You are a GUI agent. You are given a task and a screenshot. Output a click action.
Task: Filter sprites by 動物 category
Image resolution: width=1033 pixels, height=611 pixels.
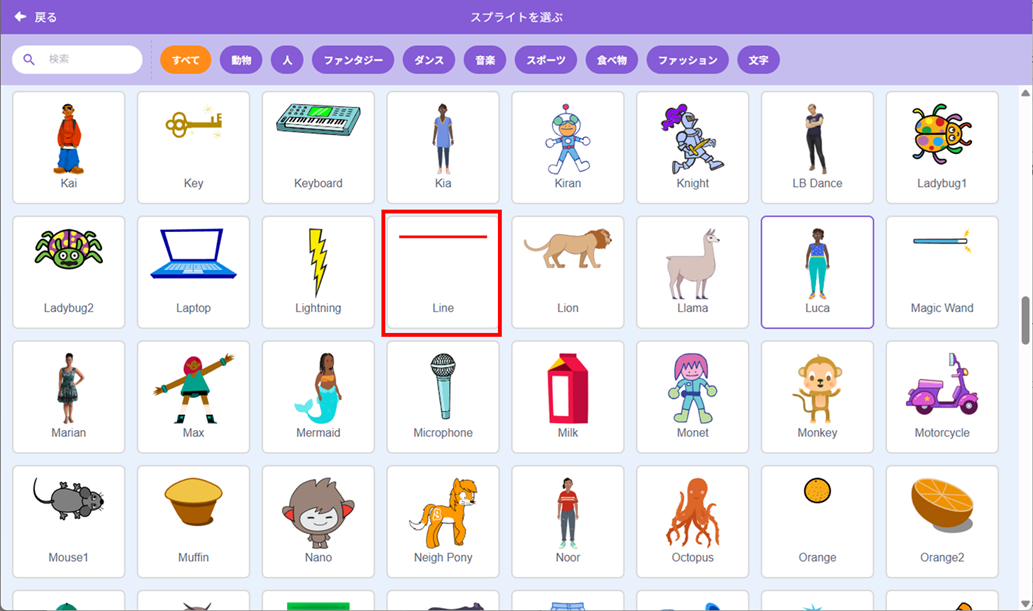click(x=241, y=60)
